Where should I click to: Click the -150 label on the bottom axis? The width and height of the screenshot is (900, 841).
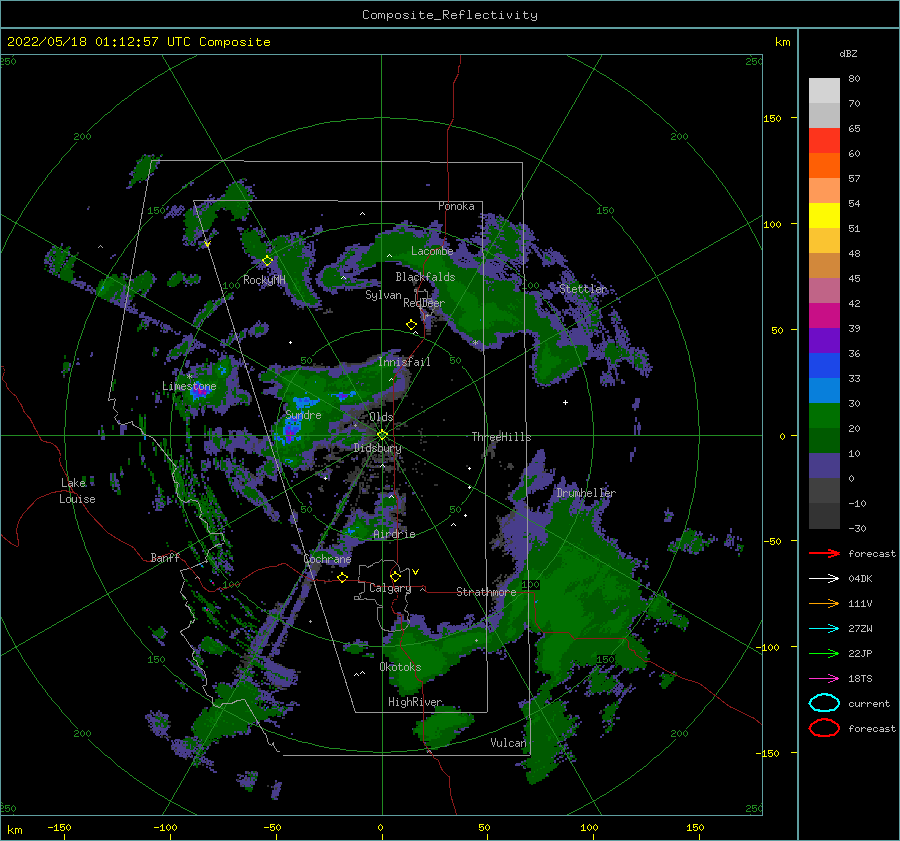pyautogui.click(x=59, y=827)
